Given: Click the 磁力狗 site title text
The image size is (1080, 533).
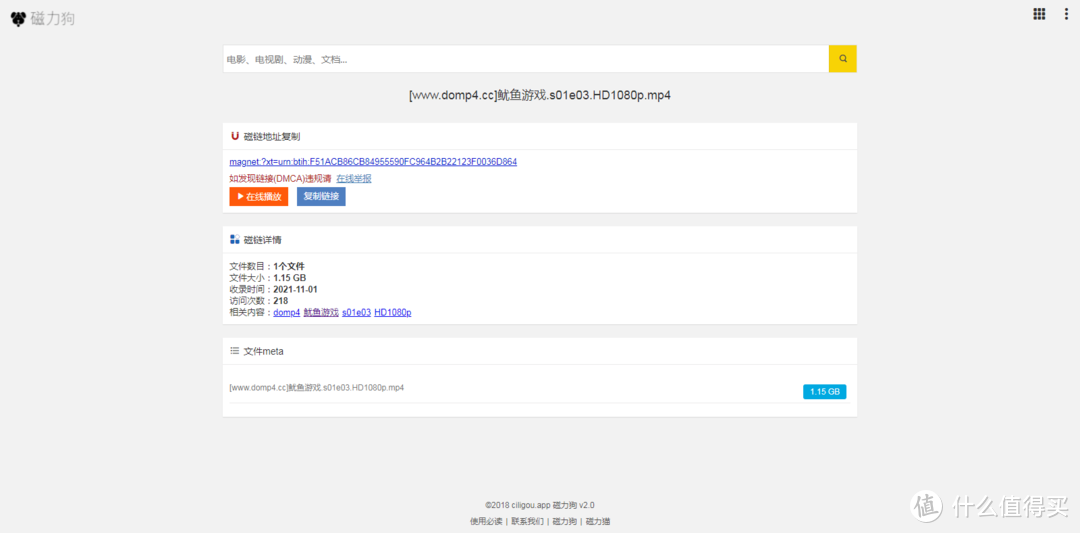Looking at the screenshot, I should [x=53, y=19].
